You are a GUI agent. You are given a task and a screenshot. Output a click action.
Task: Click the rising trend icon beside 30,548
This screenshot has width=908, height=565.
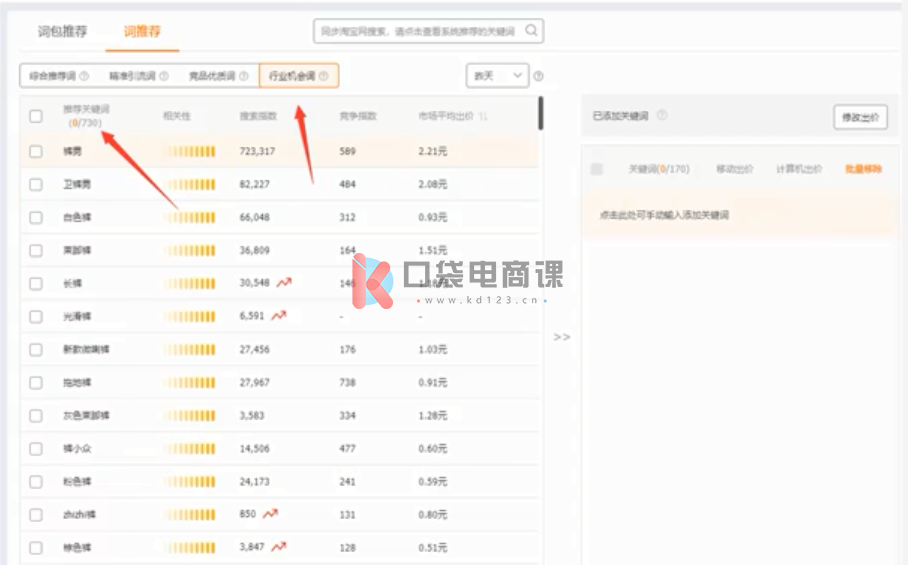pos(284,282)
